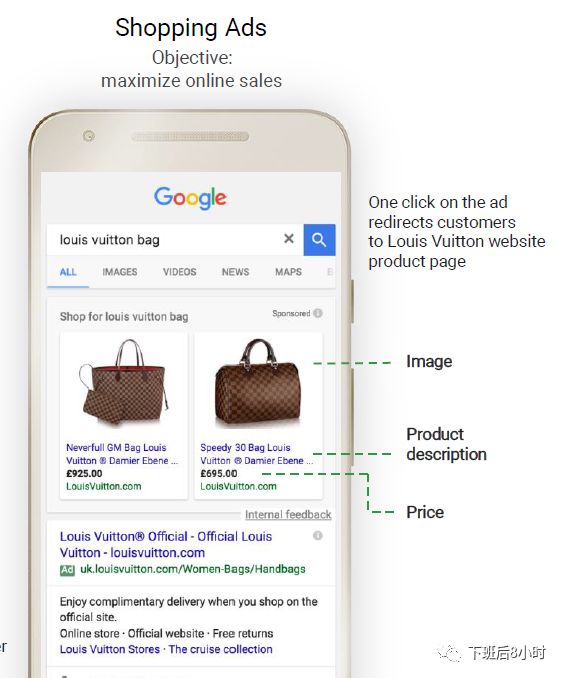This screenshot has height=678, width=563.
Task: Click the Sponsored info icon
Action: click(x=318, y=313)
